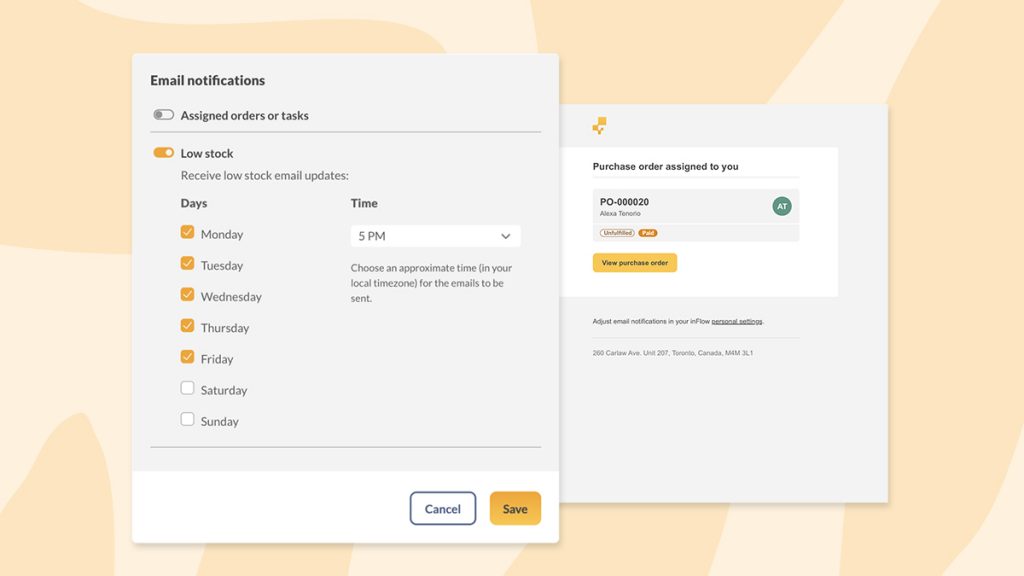Screen dimensions: 1024x576
Task: Click the Paid status badge
Action: [651, 232]
